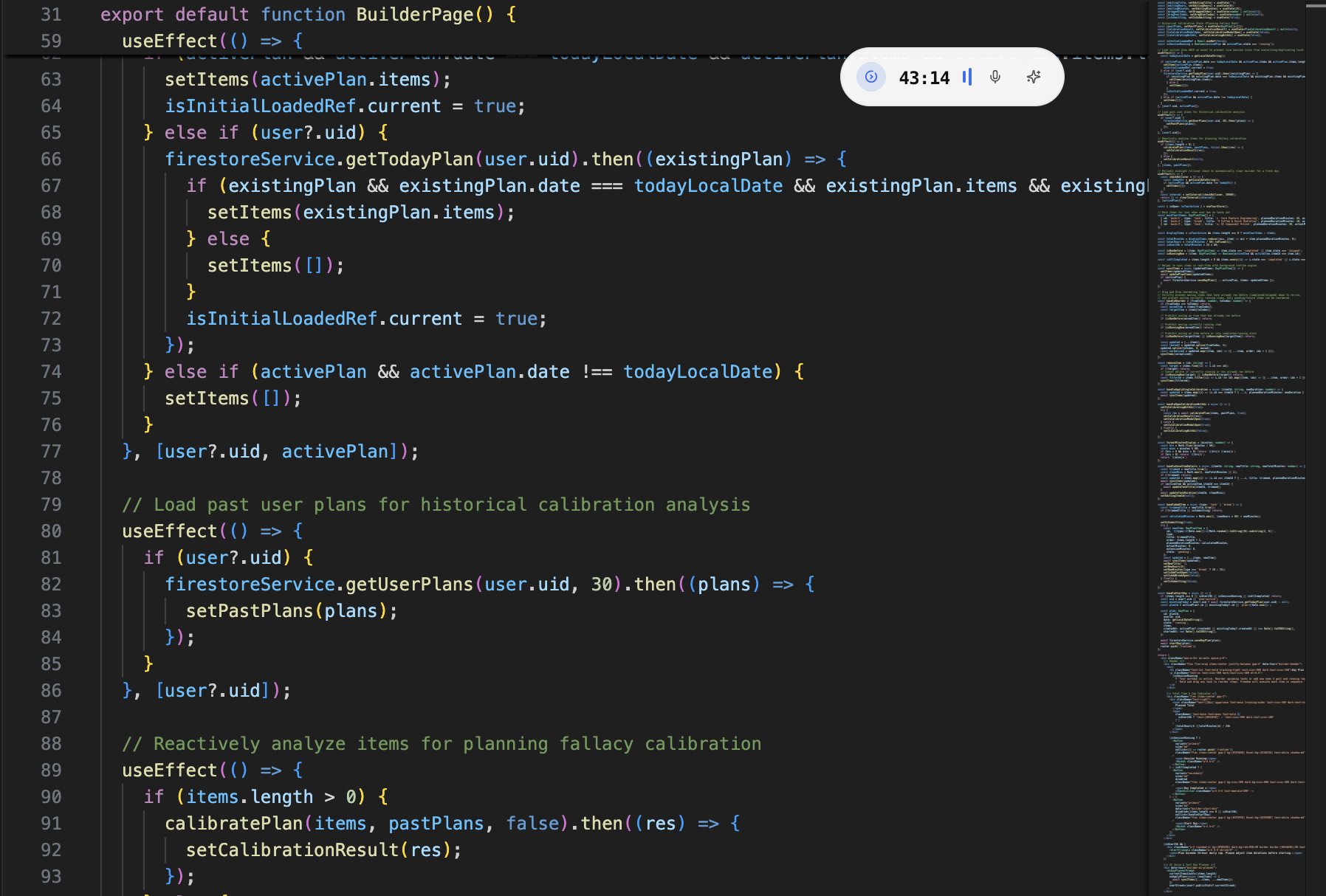This screenshot has width=1326, height=896.
Task: Click 'setCalibrationResult(res);' on line 92
Action: pos(324,850)
